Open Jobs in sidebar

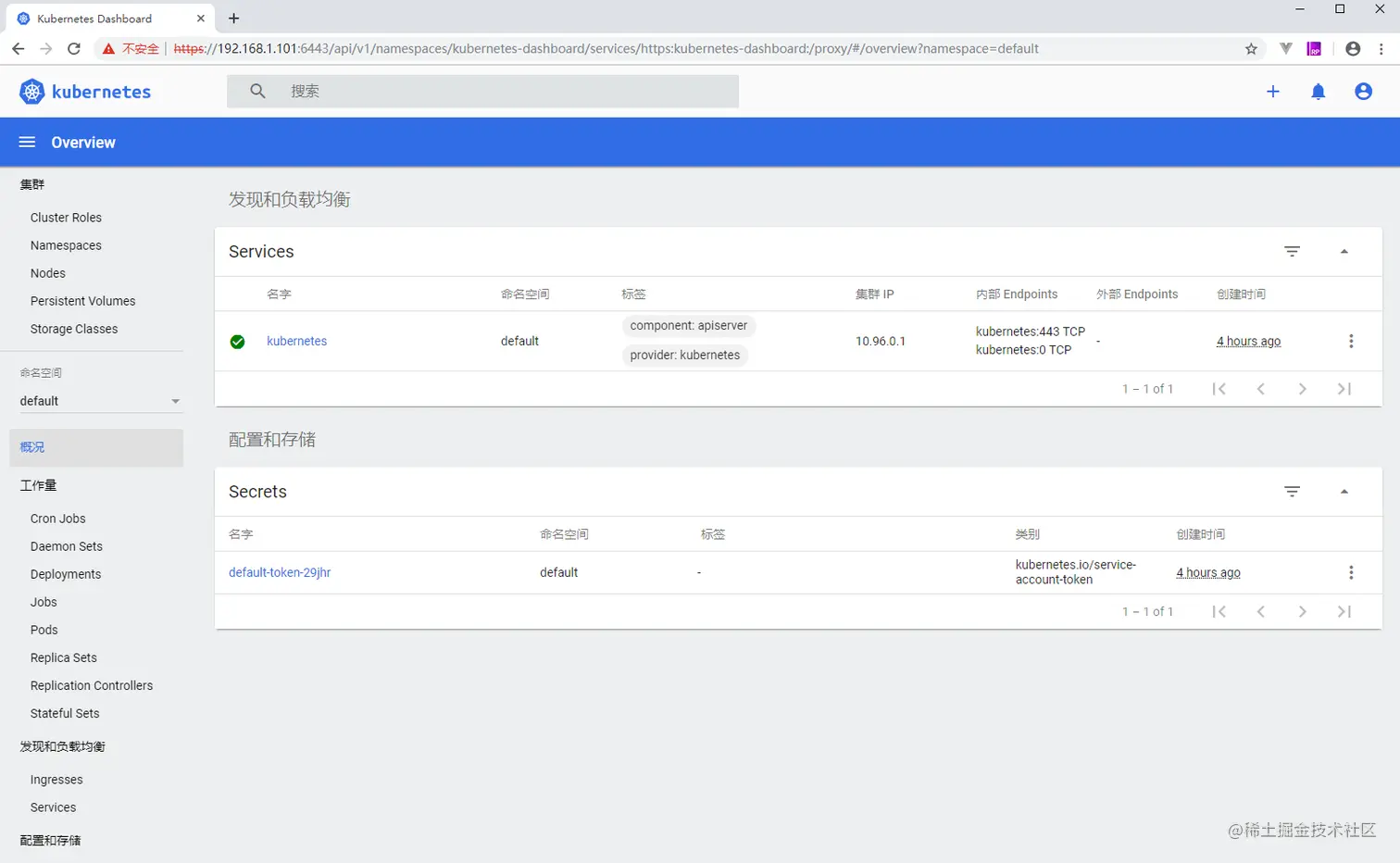click(44, 602)
